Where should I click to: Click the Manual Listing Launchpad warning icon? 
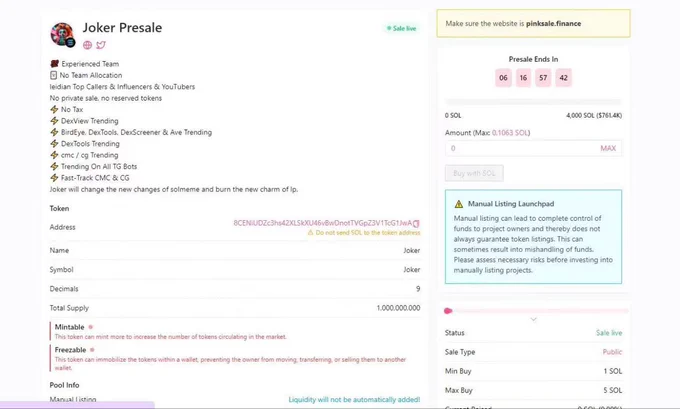[459, 204]
